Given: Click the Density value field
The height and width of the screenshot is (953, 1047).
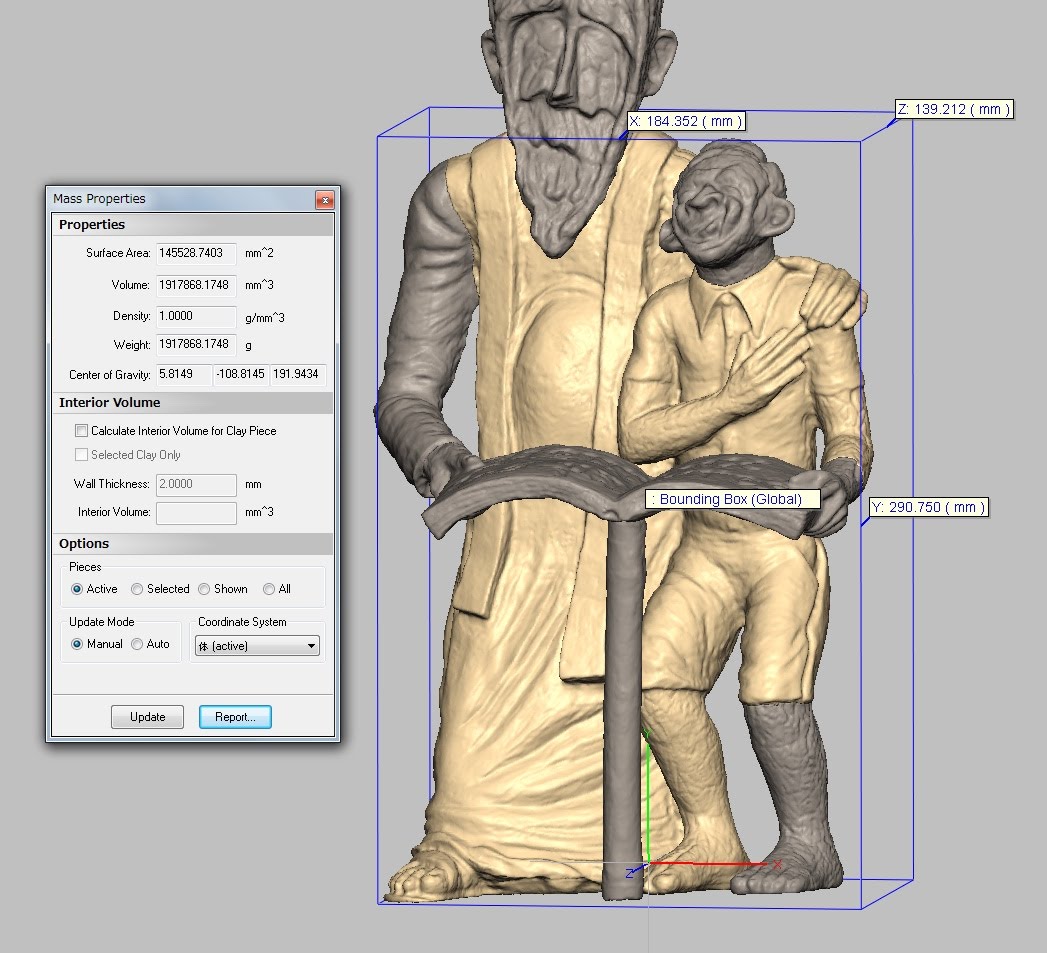Looking at the screenshot, I should pyautogui.click(x=196, y=316).
